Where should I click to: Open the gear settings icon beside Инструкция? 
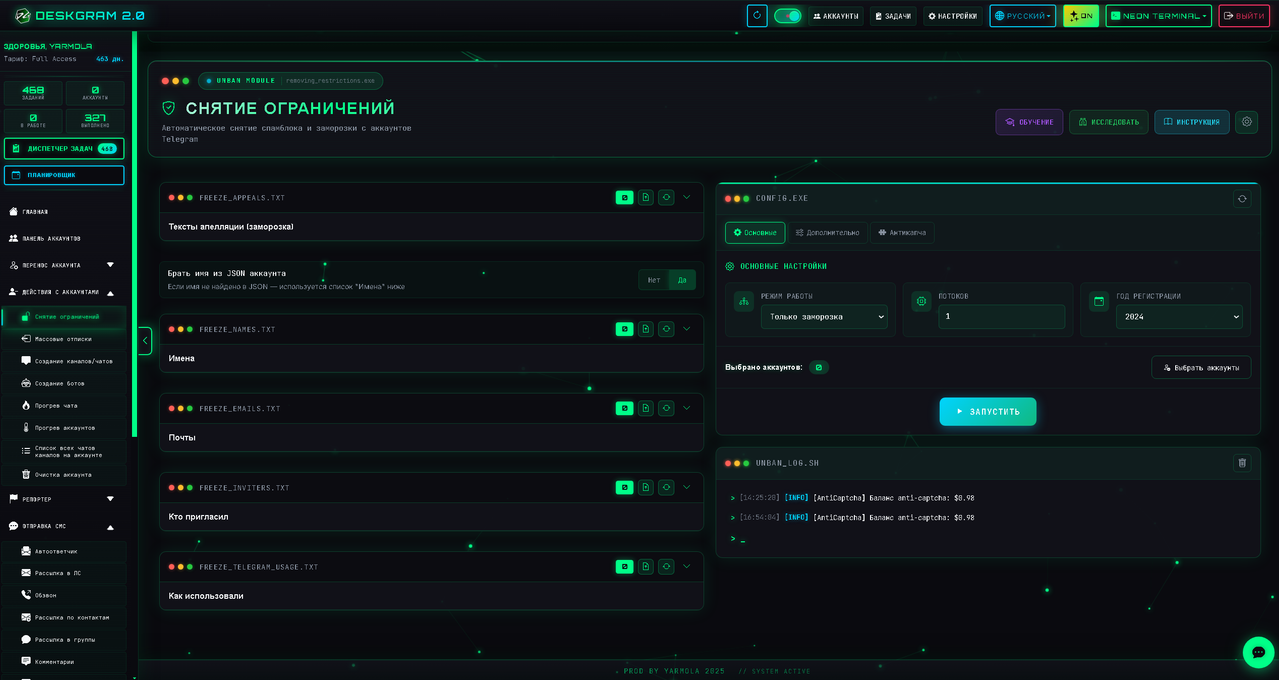pos(1246,122)
